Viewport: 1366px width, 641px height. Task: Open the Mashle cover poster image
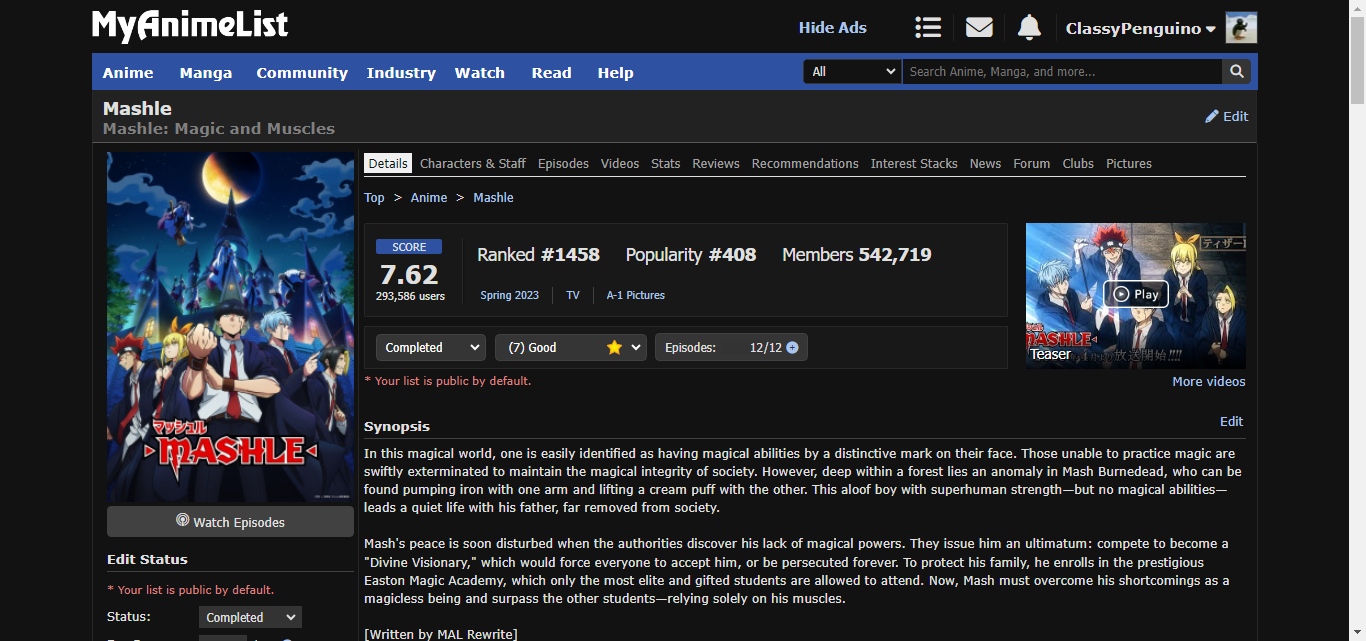[x=230, y=328]
